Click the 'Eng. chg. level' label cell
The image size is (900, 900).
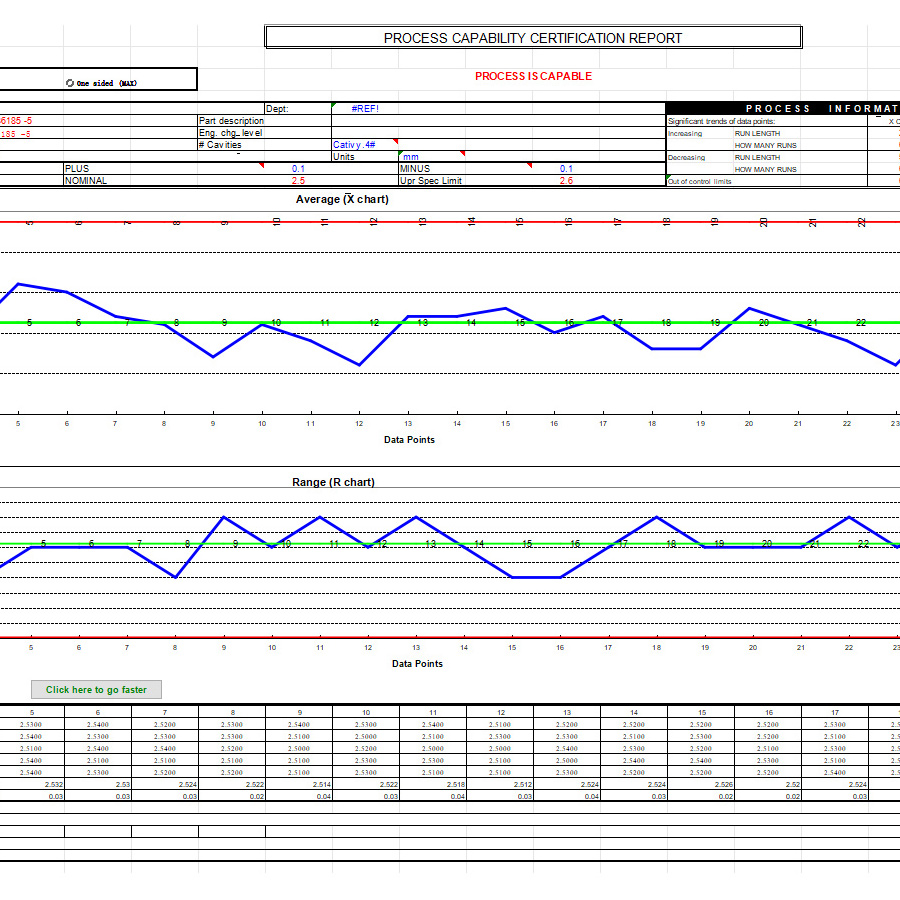pos(231,133)
